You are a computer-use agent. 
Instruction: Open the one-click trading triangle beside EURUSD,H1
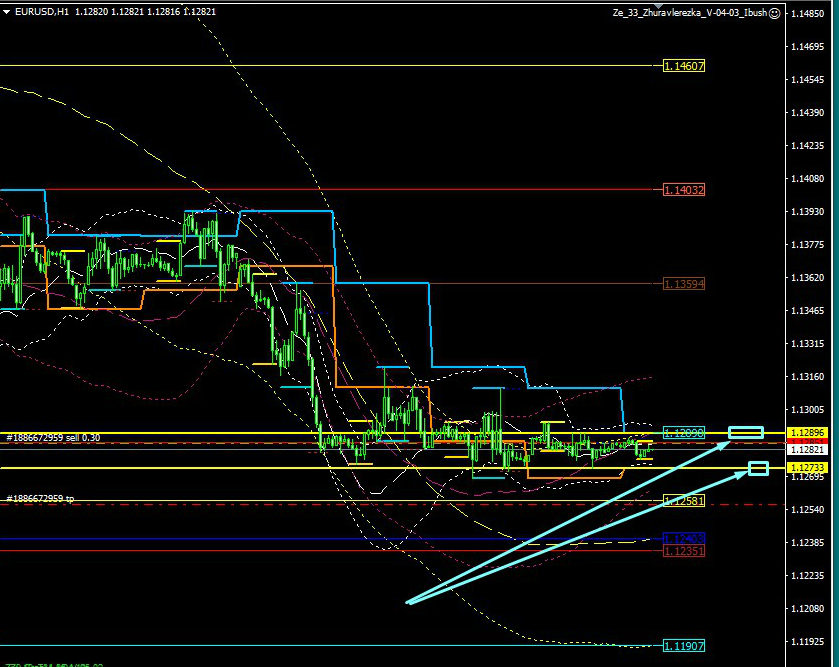tap(6, 11)
